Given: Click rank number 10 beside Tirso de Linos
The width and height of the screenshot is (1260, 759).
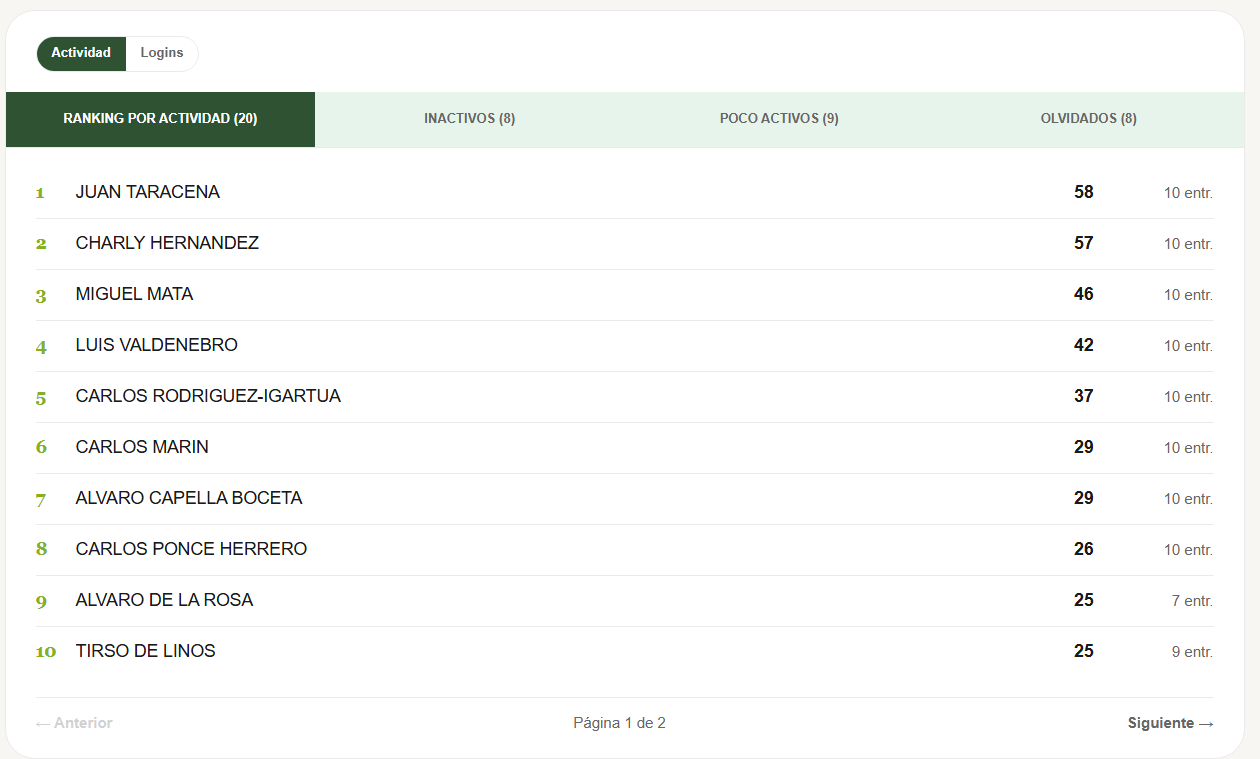Looking at the screenshot, I should coord(46,652).
